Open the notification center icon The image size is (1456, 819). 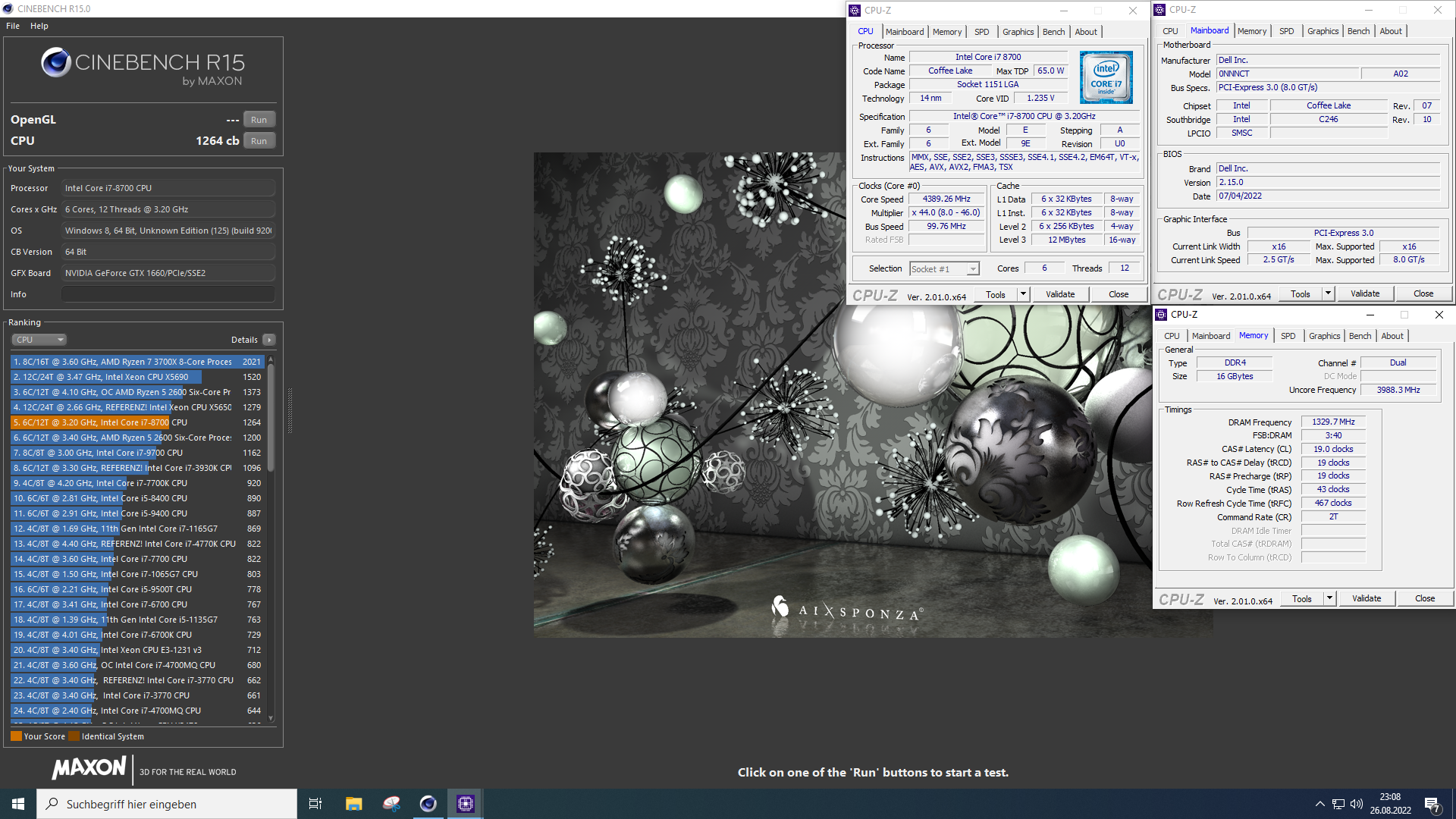tap(1432, 805)
